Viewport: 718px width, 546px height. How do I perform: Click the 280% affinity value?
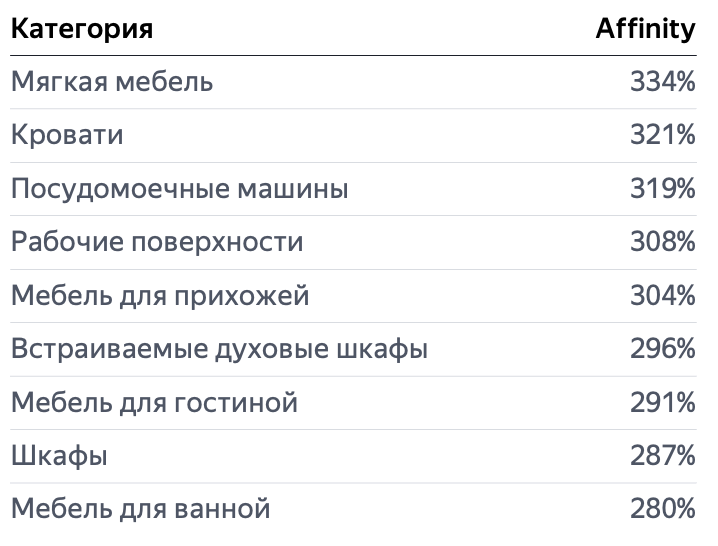[663, 509]
